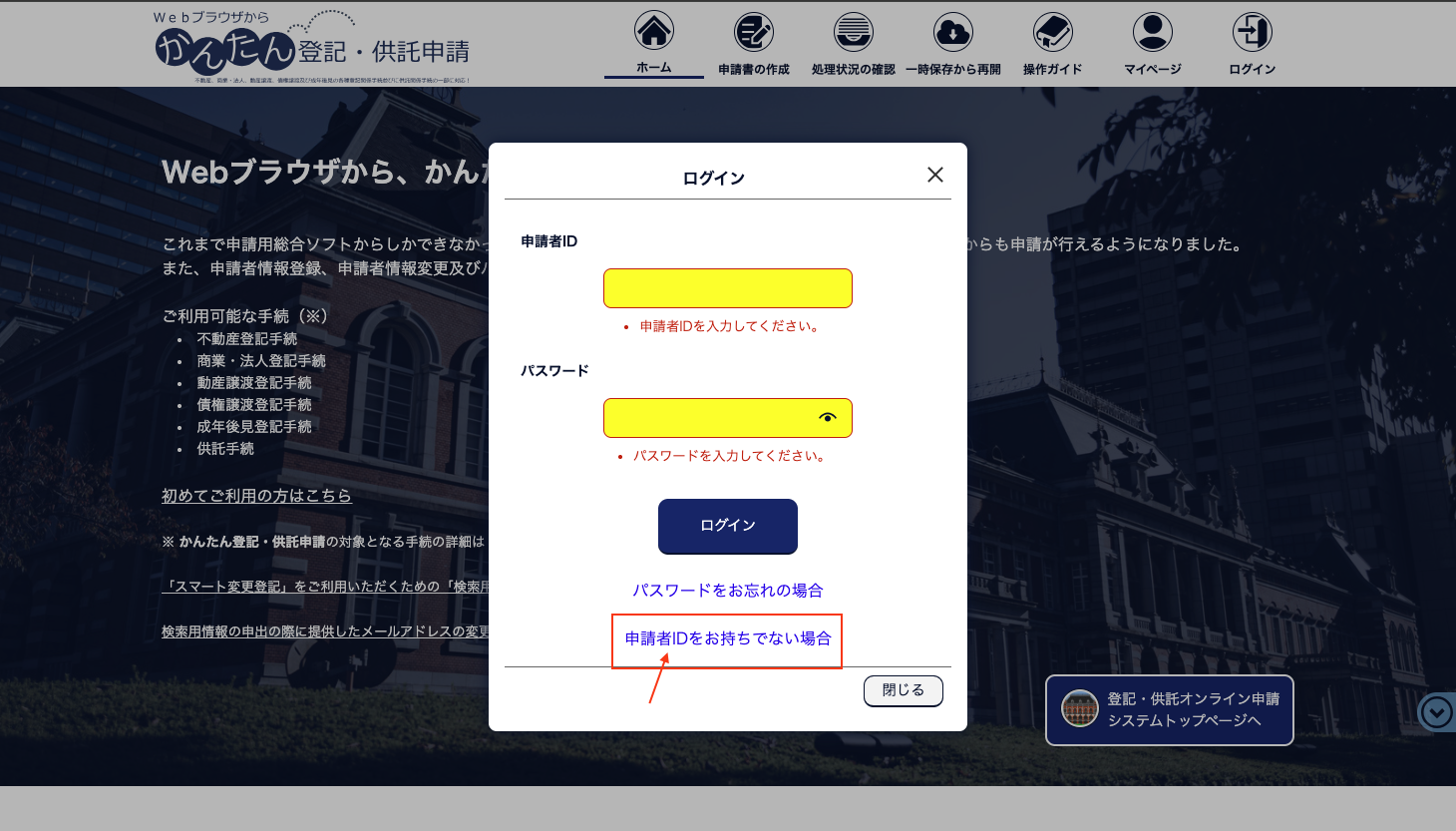Open 登記・供託オンライン申請 system top page button
This screenshot has width=1456, height=831.
point(1169,710)
